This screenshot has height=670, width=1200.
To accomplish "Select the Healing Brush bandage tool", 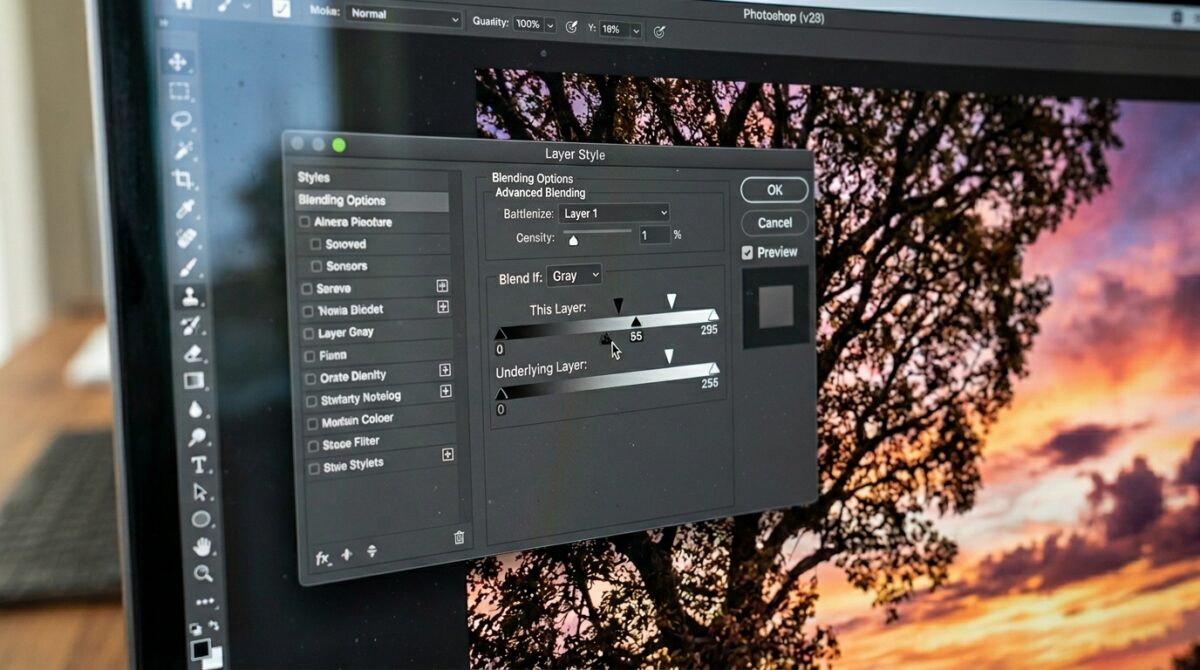I will (186, 238).
